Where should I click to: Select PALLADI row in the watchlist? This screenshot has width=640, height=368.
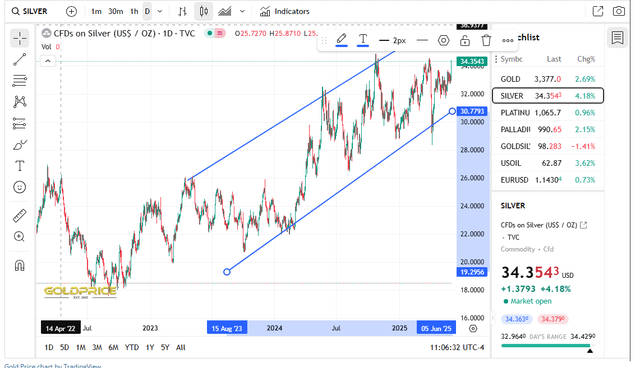(x=548, y=129)
